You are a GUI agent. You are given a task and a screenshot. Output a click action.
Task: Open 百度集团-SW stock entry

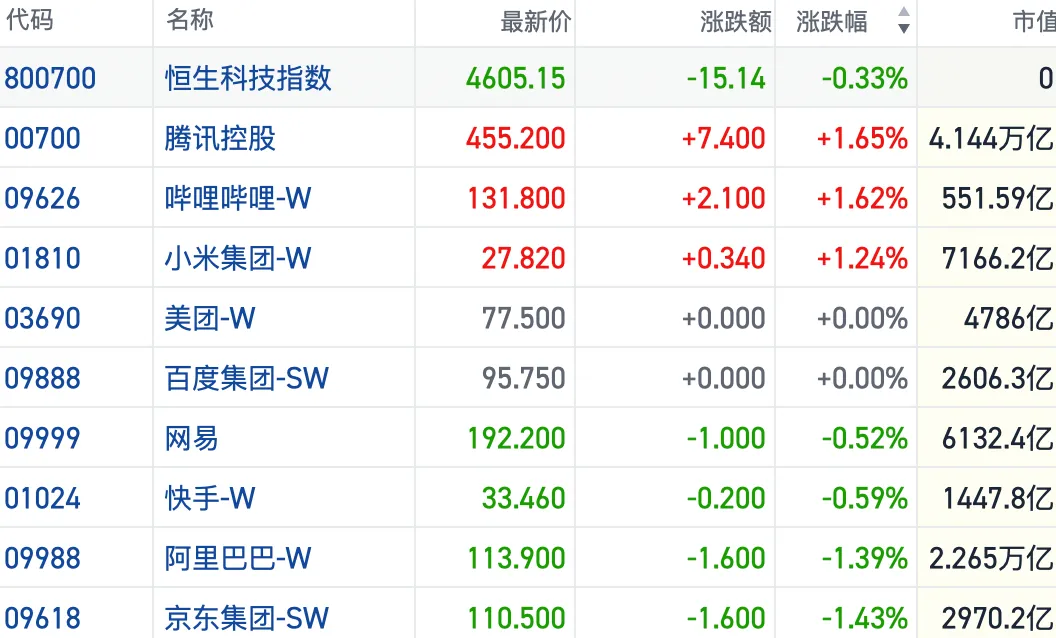tap(246, 378)
